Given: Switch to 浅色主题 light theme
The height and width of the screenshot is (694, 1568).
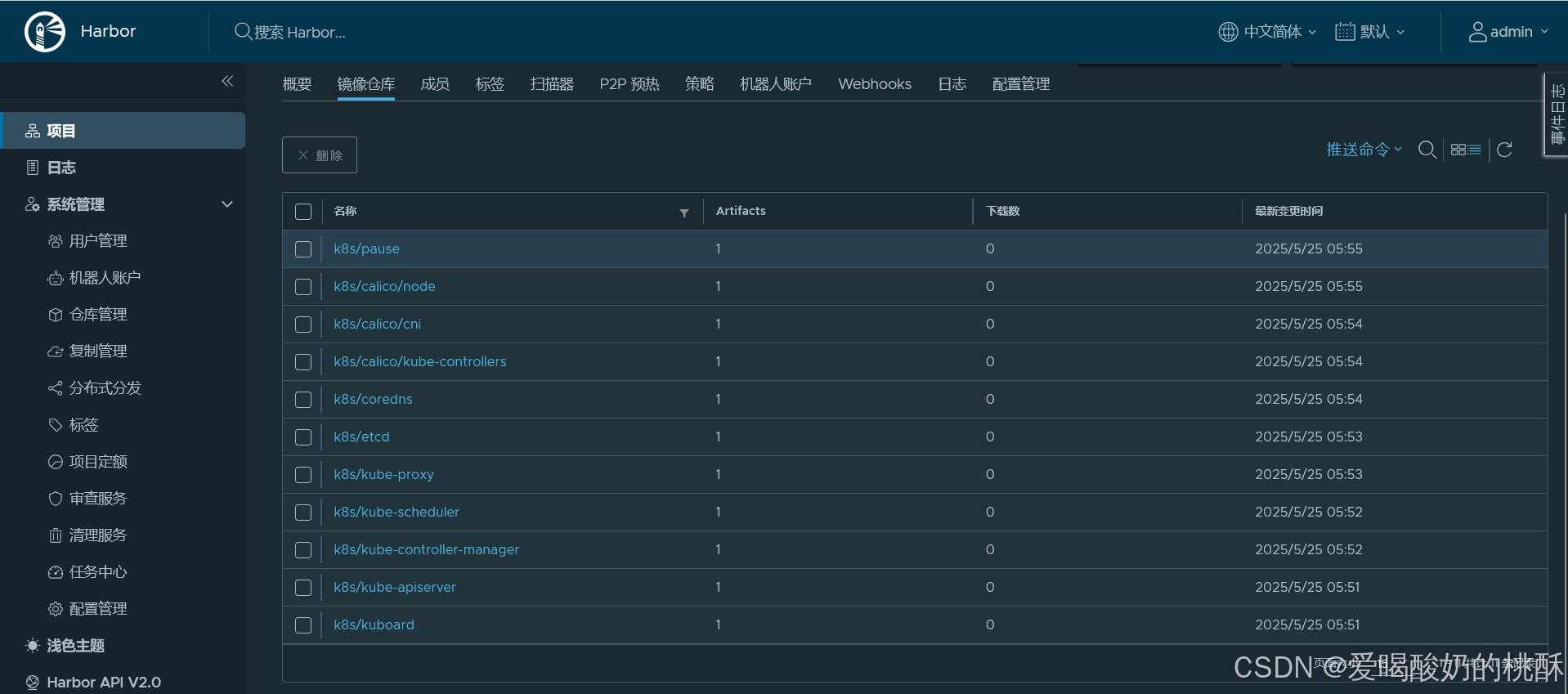Looking at the screenshot, I should click(75, 646).
